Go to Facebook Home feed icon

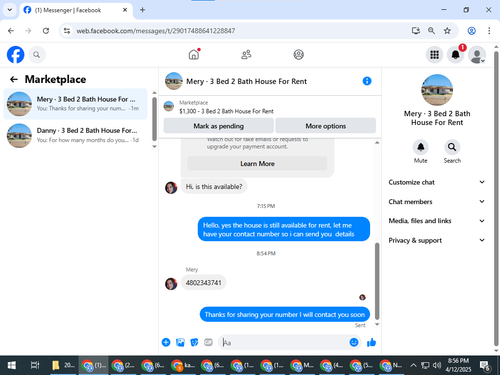click(x=194, y=54)
